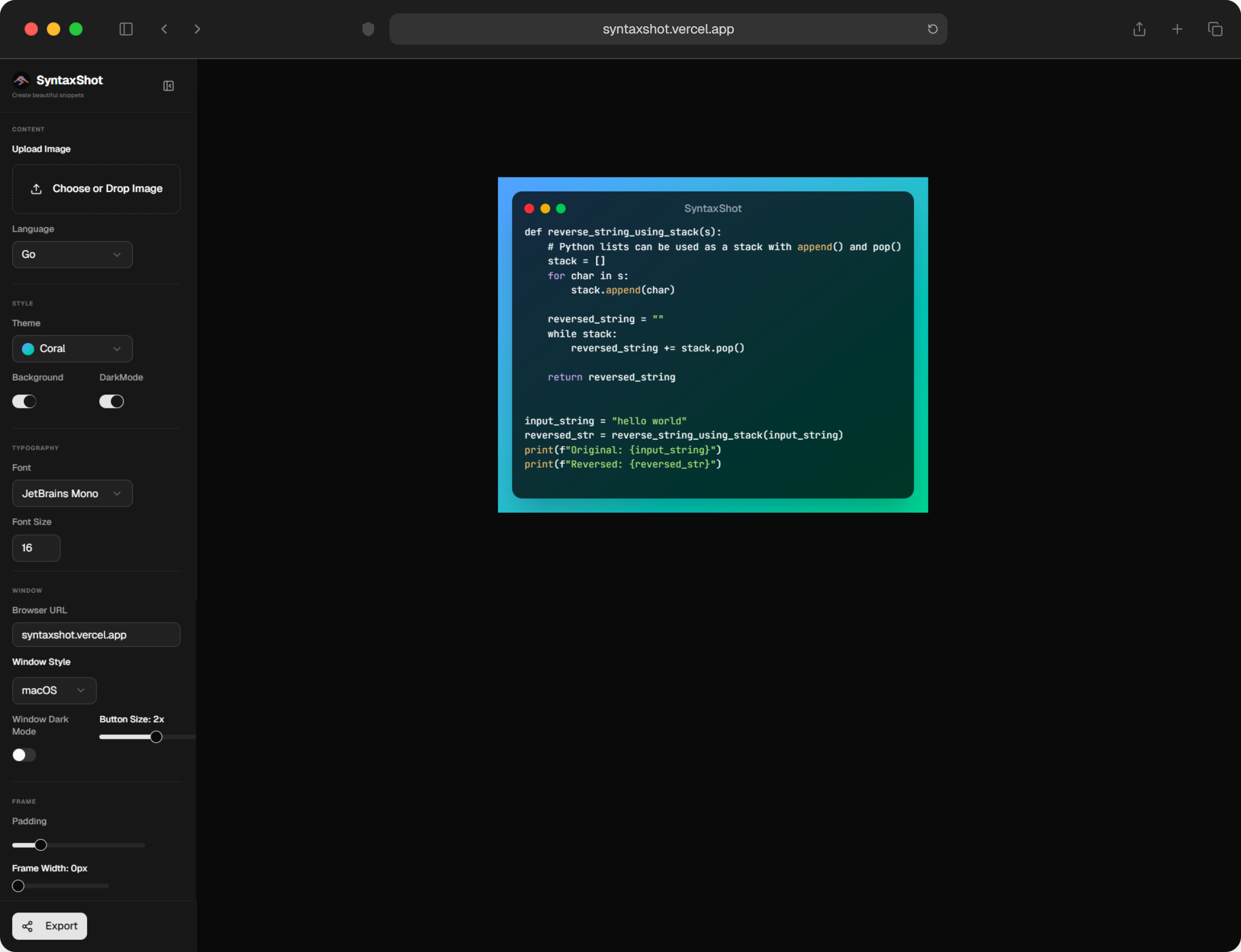Screen dimensions: 1241x952
Task: Adjust the Button Size slider
Action: [x=147, y=737]
